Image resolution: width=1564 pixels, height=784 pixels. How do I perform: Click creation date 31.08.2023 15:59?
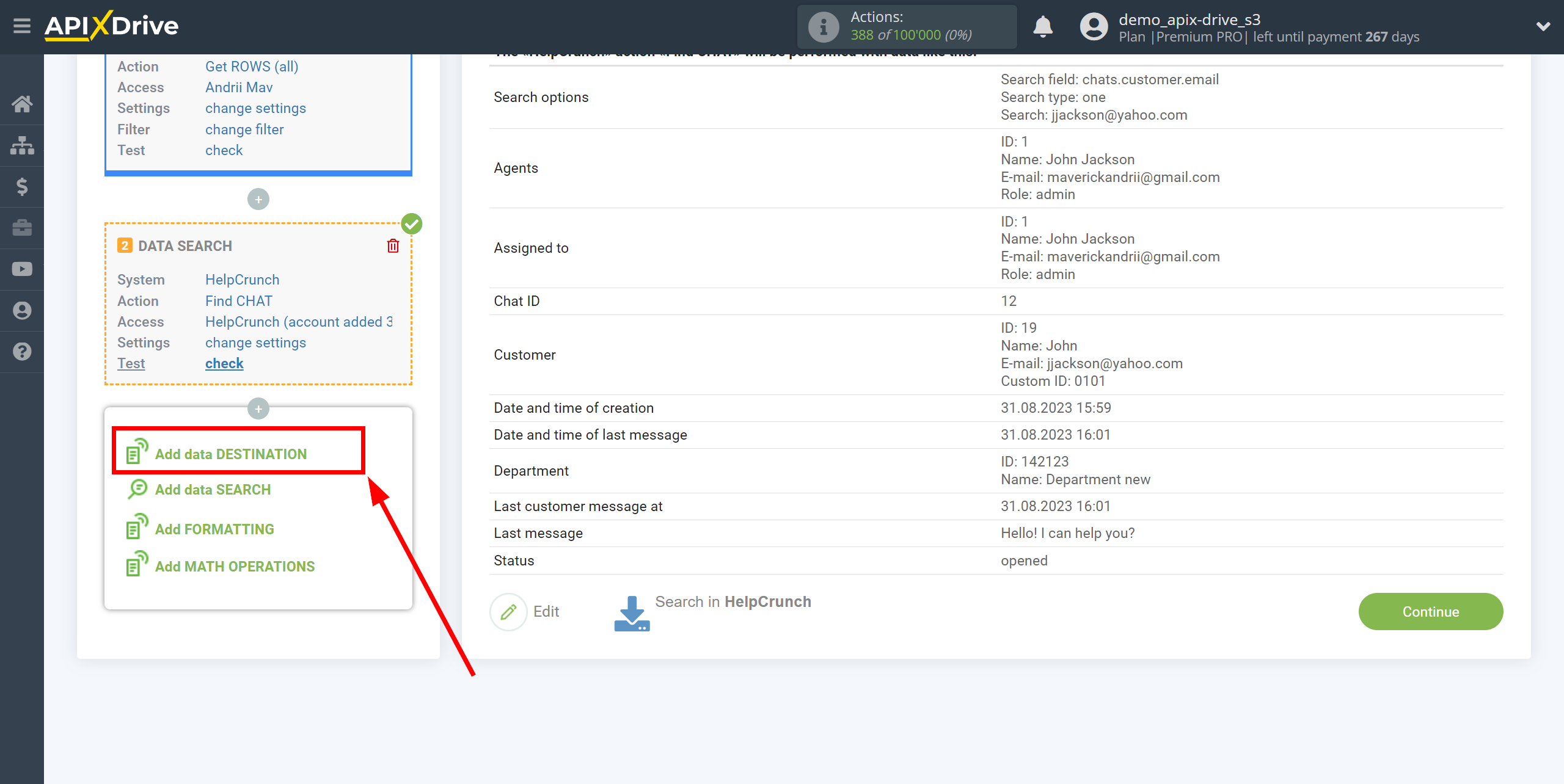click(1056, 408)
